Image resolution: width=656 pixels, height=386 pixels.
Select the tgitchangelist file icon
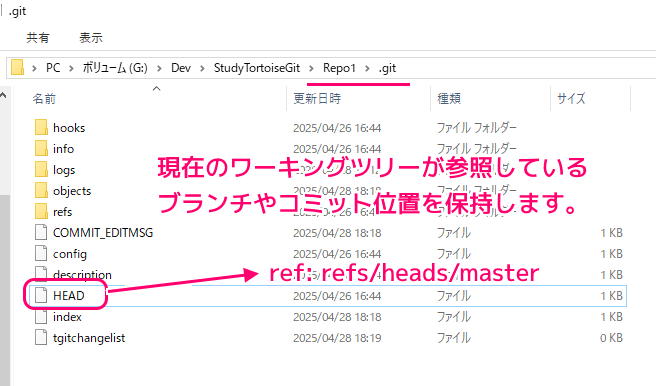pos(41,337)
